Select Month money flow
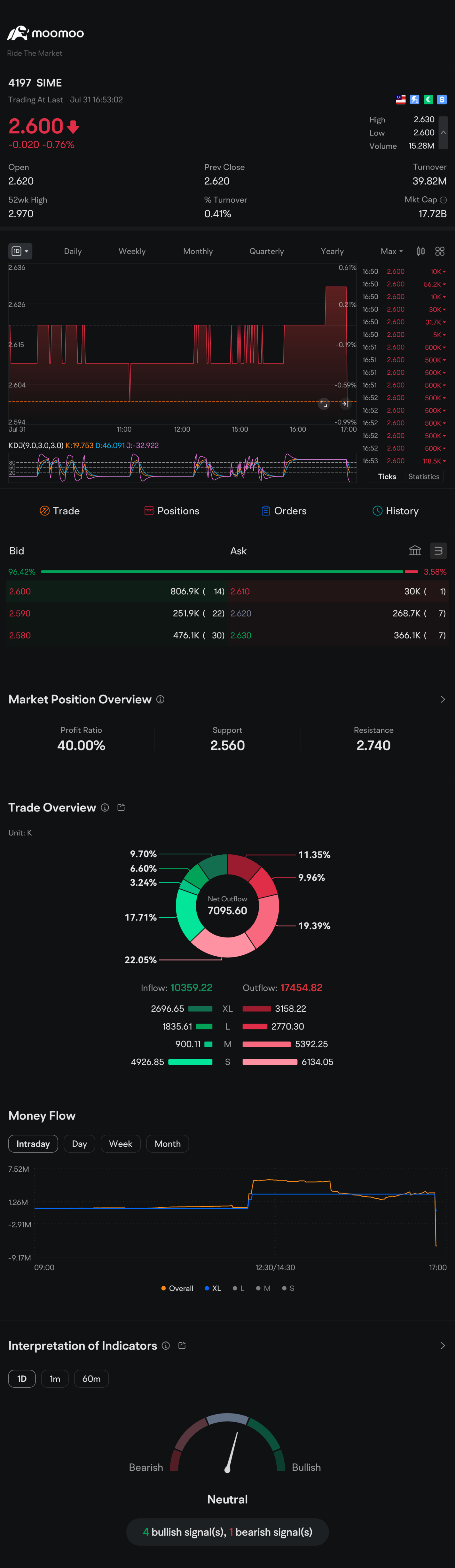This screenshot has width=455, height=1568. pyautogui.click(x=167, y=1144)
